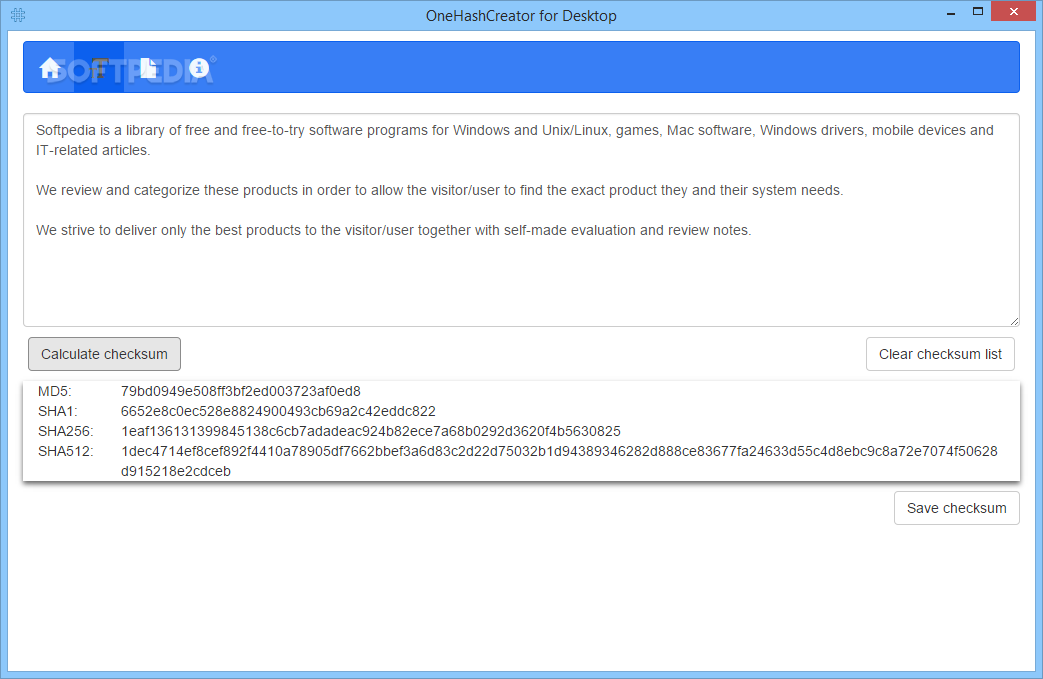
Task: Click the Save checksum button
Action: (x=957, y=508)
